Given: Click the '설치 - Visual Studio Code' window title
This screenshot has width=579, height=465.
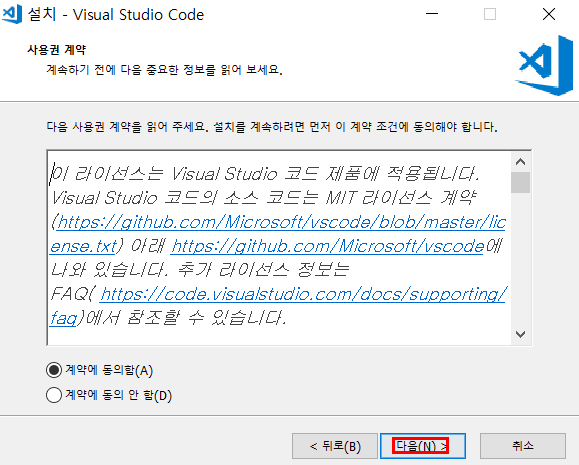Looking at the screenshot, I should pyautogui.click(x=116, y=15).
